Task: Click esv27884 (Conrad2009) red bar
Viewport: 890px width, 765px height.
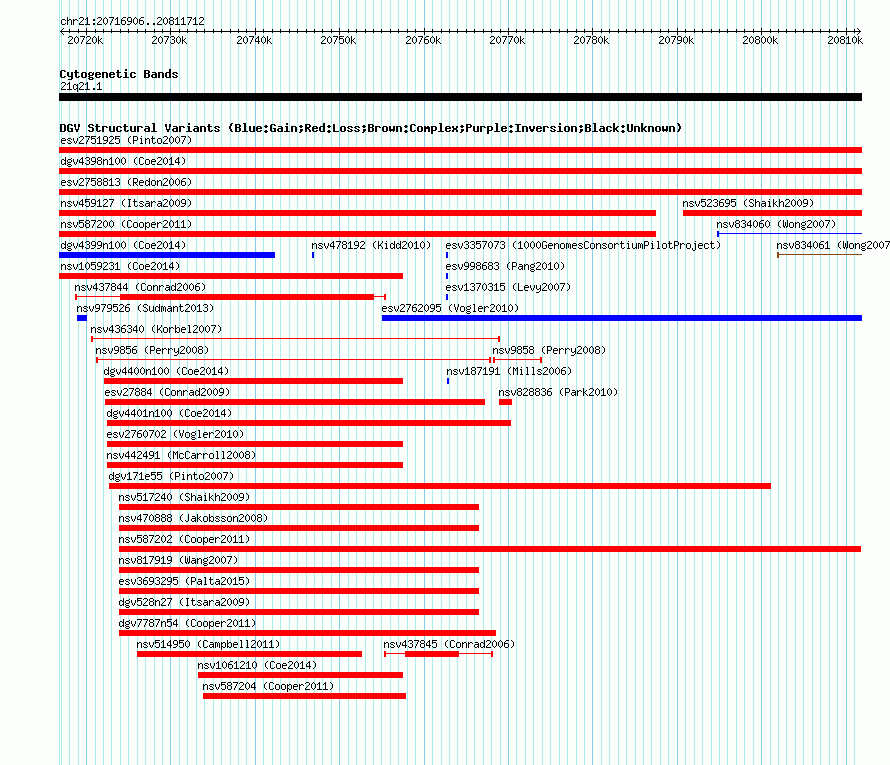Action: pos(295,402)
